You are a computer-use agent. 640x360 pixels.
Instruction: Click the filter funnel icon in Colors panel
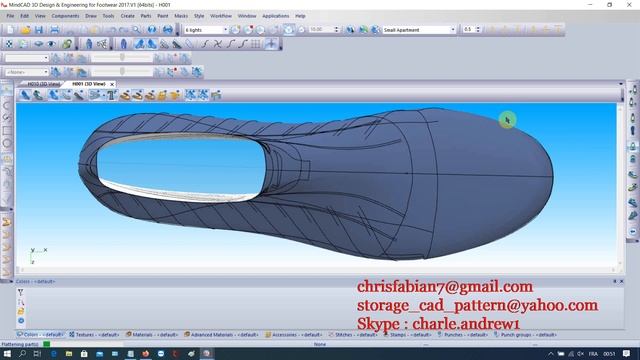point(20,292)
